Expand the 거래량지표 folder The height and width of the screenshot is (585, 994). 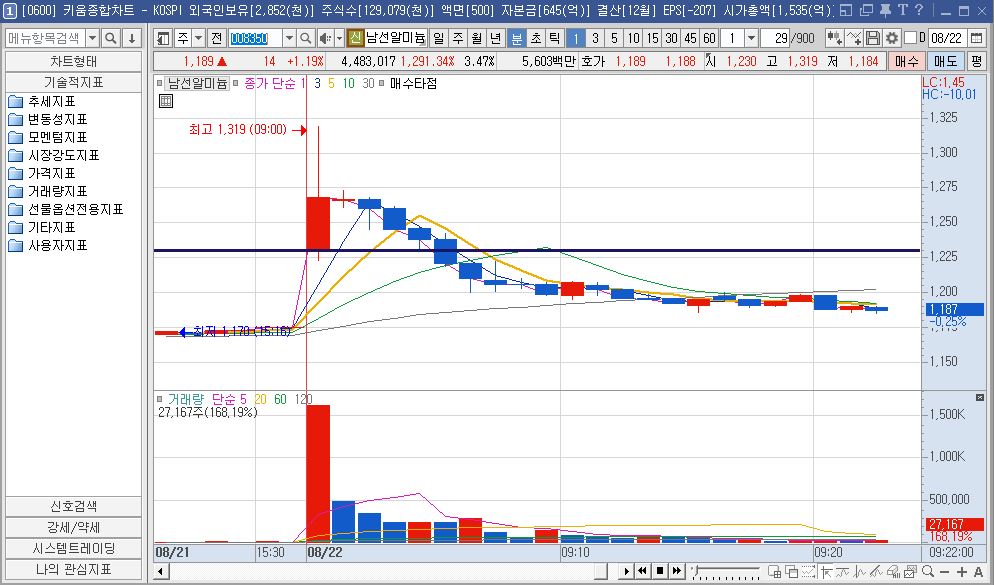[48, 191]
